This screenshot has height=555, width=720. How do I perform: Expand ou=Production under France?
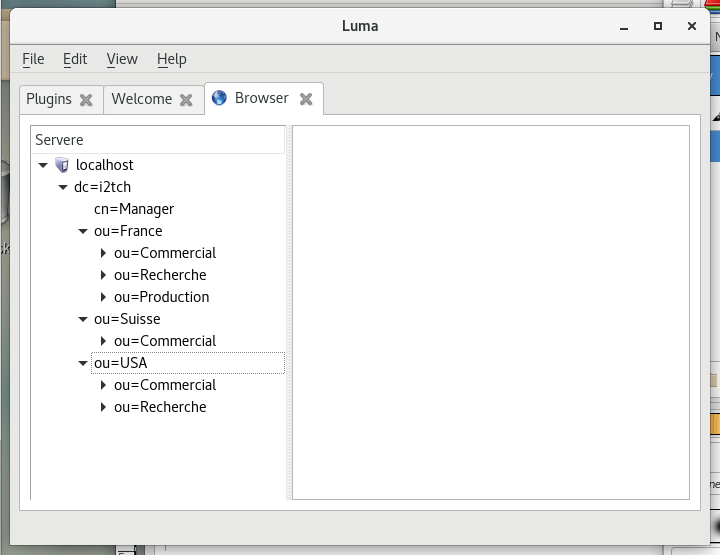104,297
